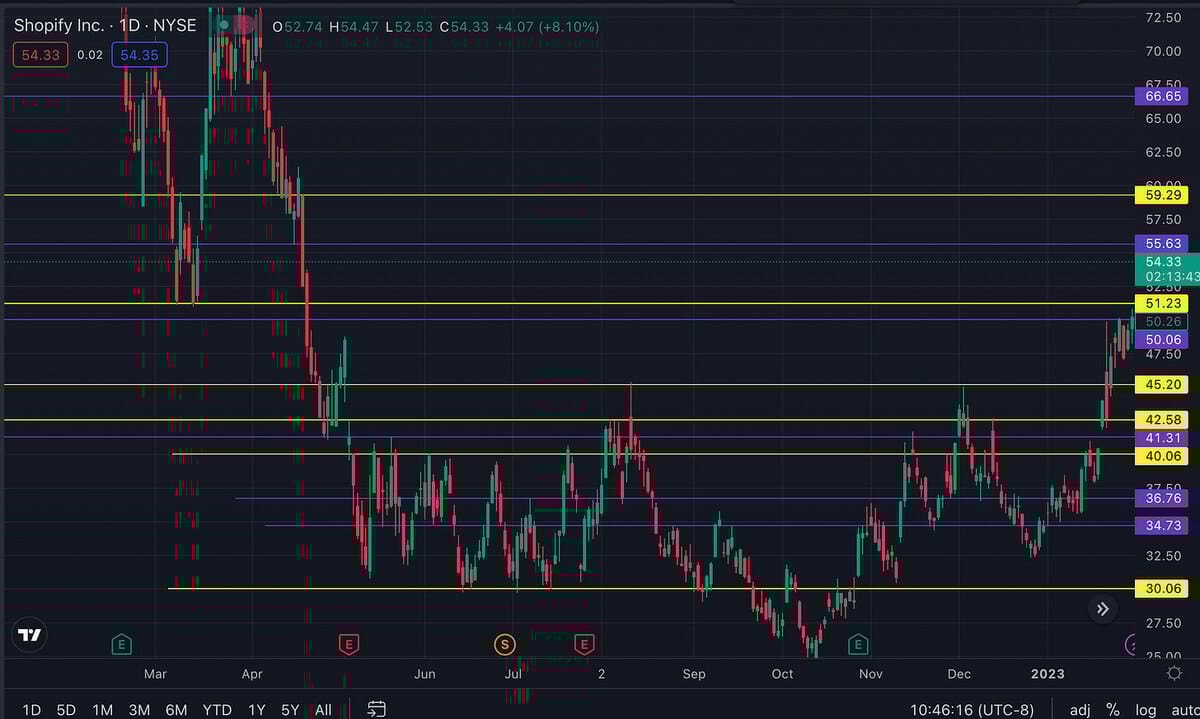Screen dimensions: 1200x719
Task: Click the 0.02 spread value
Action: tap(90, 55)
